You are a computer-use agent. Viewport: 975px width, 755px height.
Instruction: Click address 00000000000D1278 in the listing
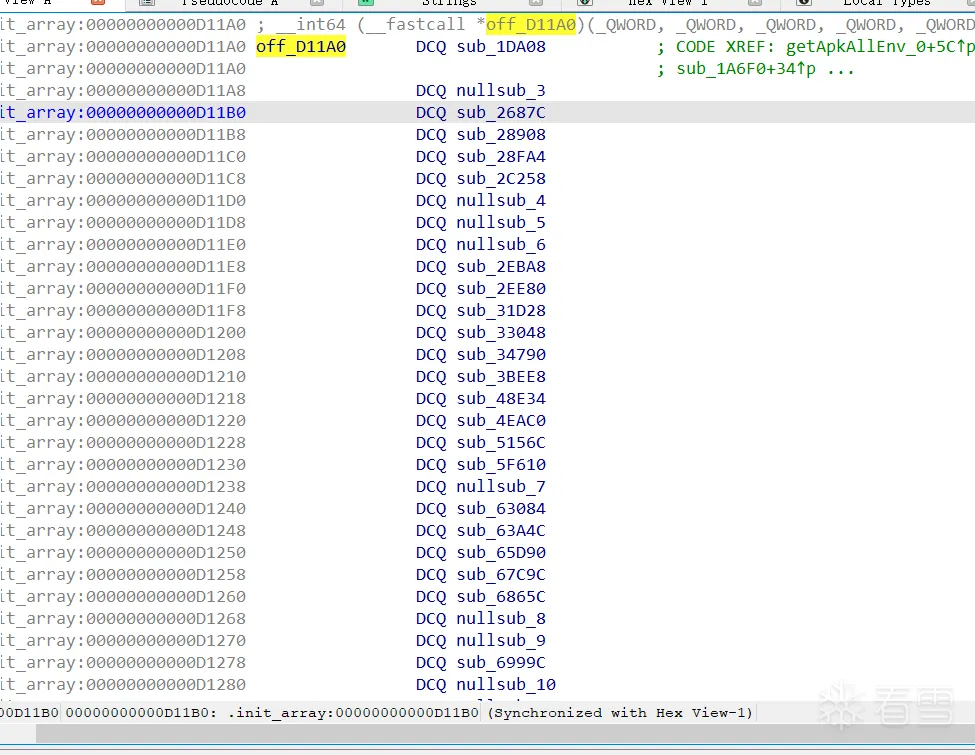(x=166, y=663)
